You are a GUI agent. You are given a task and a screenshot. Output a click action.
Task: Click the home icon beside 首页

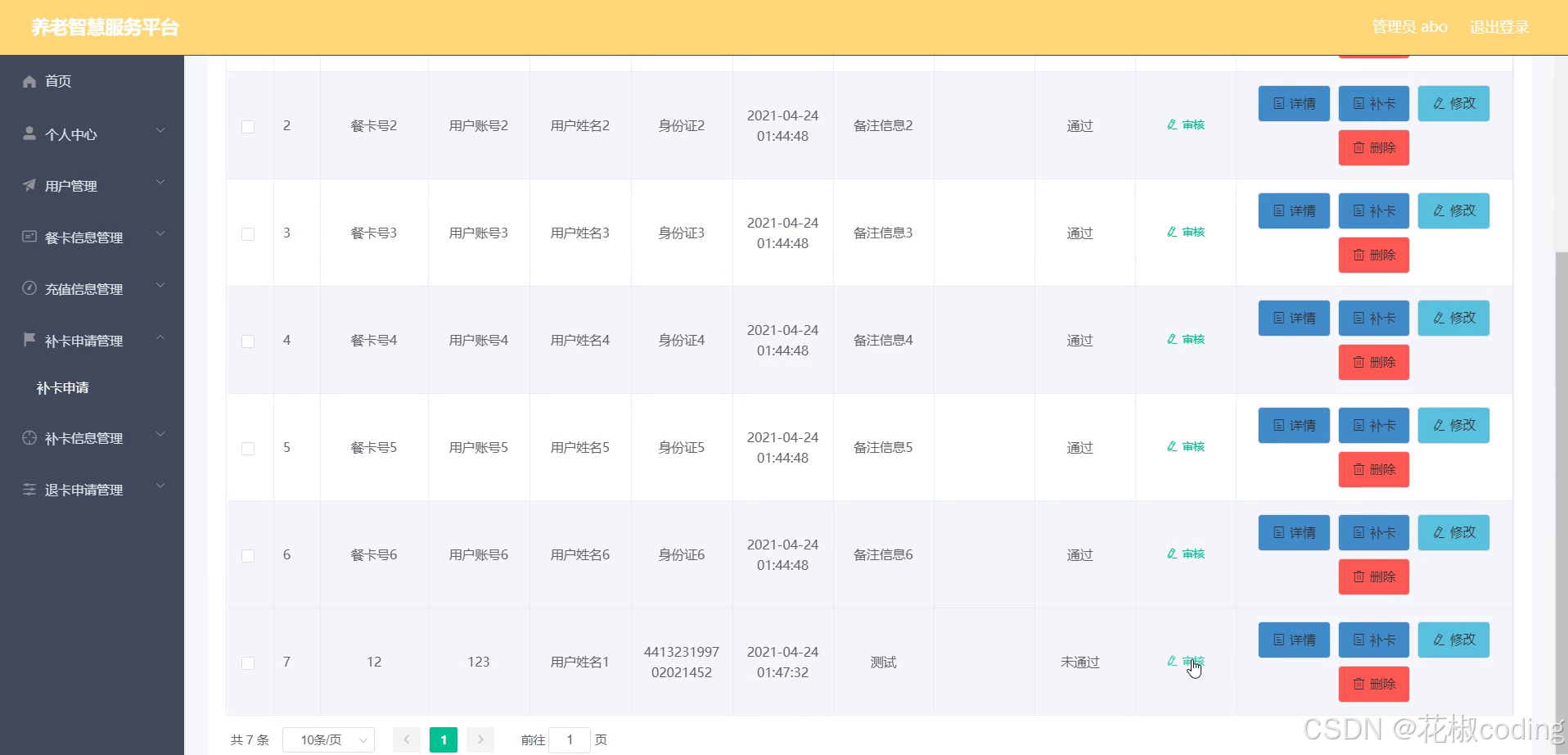29,81
